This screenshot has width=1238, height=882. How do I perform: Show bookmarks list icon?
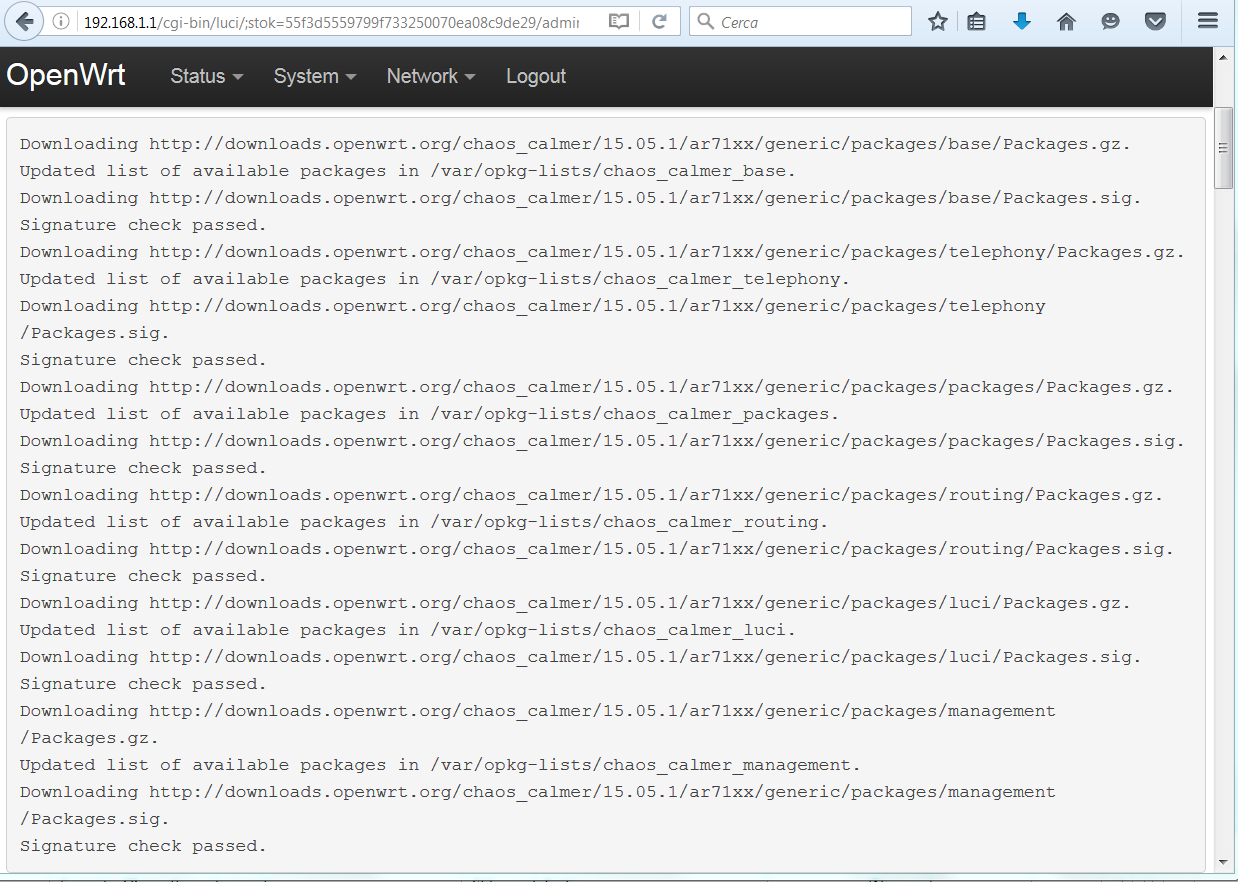[x=977, y=21]
